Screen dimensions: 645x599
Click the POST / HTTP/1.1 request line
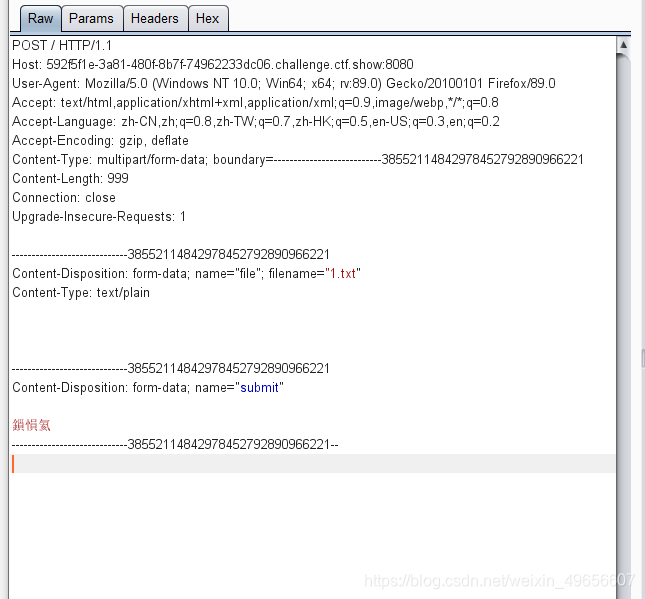coord(62,45)
